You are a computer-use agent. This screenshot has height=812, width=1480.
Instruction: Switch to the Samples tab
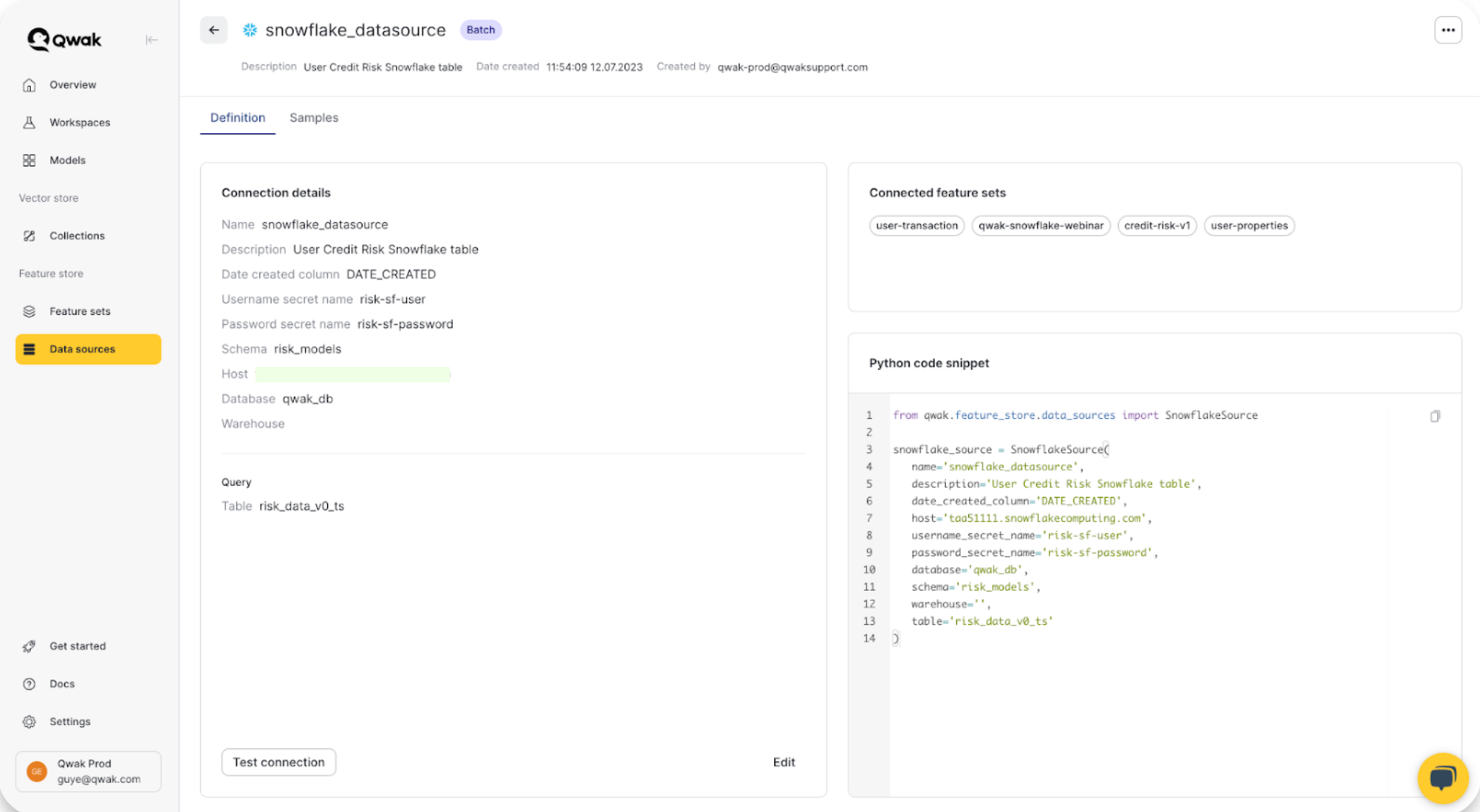pyautogui.click(x=314, y=118)
